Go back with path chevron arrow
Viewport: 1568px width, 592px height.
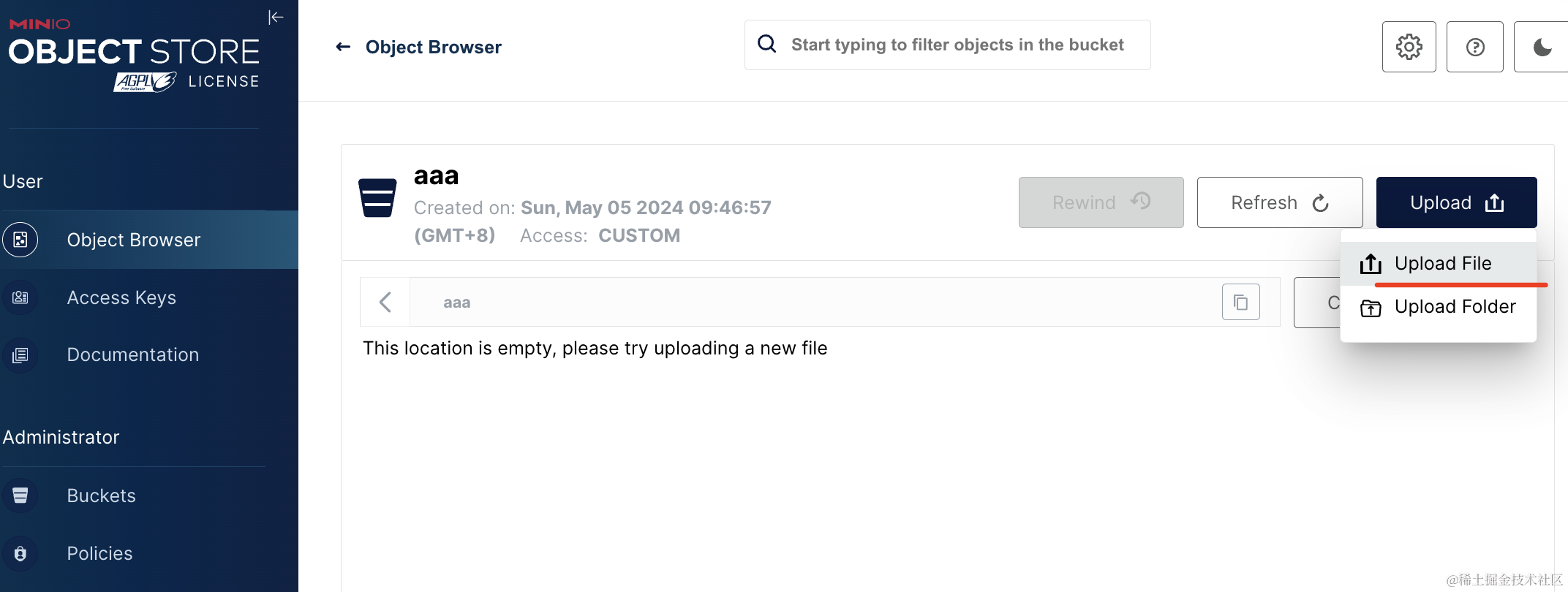point(385,302)
